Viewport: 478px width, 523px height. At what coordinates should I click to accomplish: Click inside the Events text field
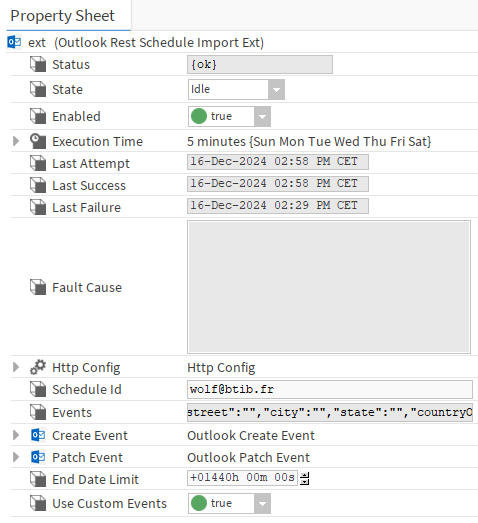(x=330, y=413)
